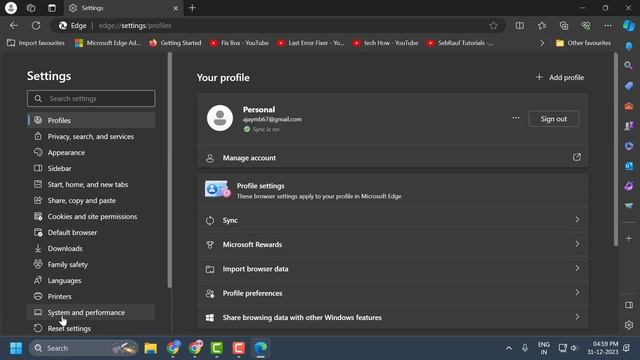Click the Search settings field

(91, 98)
